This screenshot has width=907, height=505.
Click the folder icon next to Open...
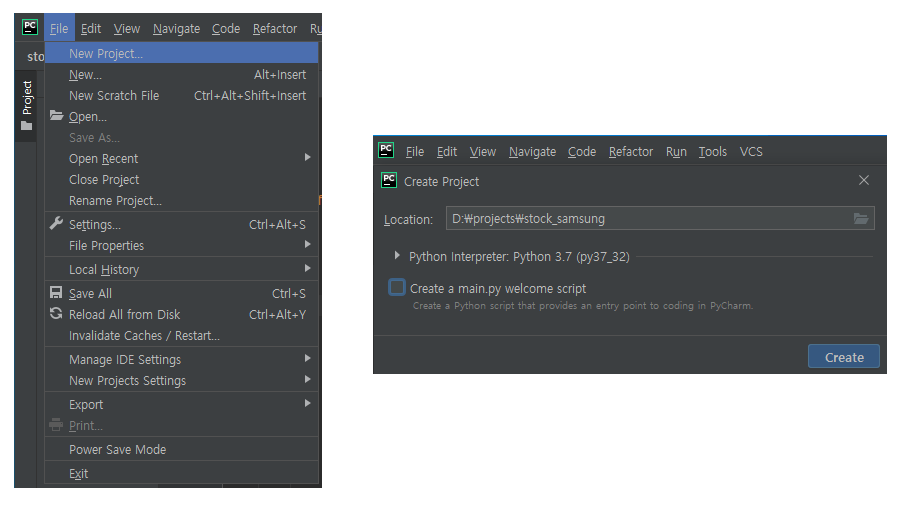coord(56,116)
